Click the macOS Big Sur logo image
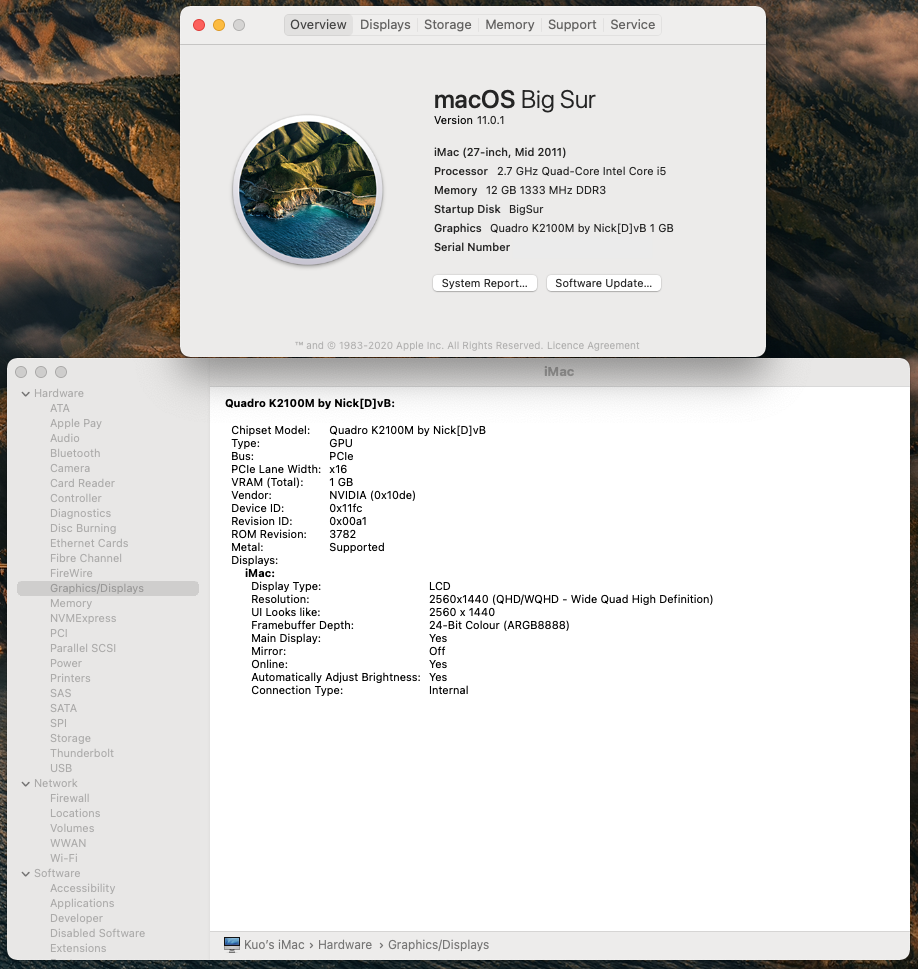Viewport: 918px width, 969px height. (307, 190)
